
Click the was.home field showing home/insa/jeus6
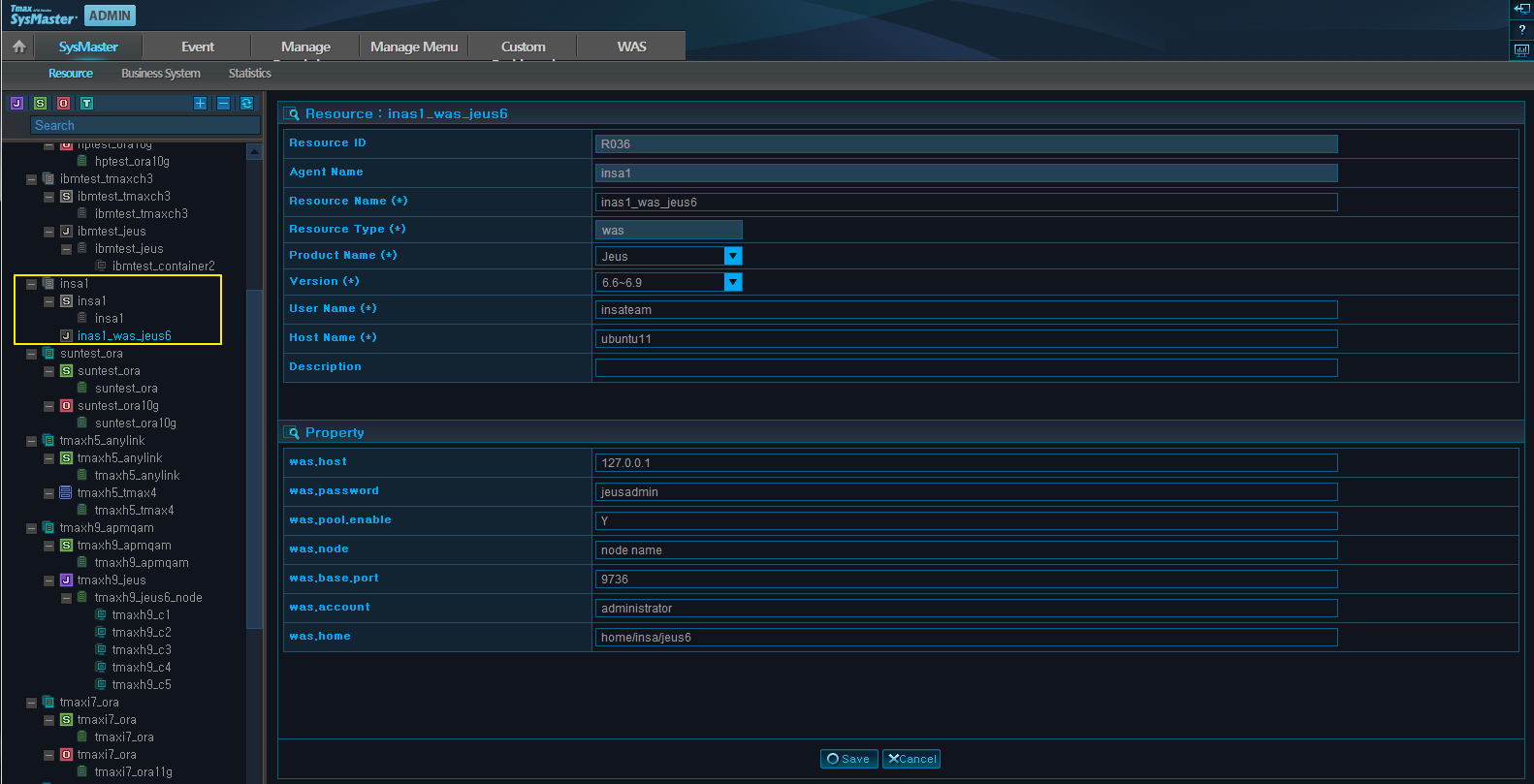[x=966, y=637]
